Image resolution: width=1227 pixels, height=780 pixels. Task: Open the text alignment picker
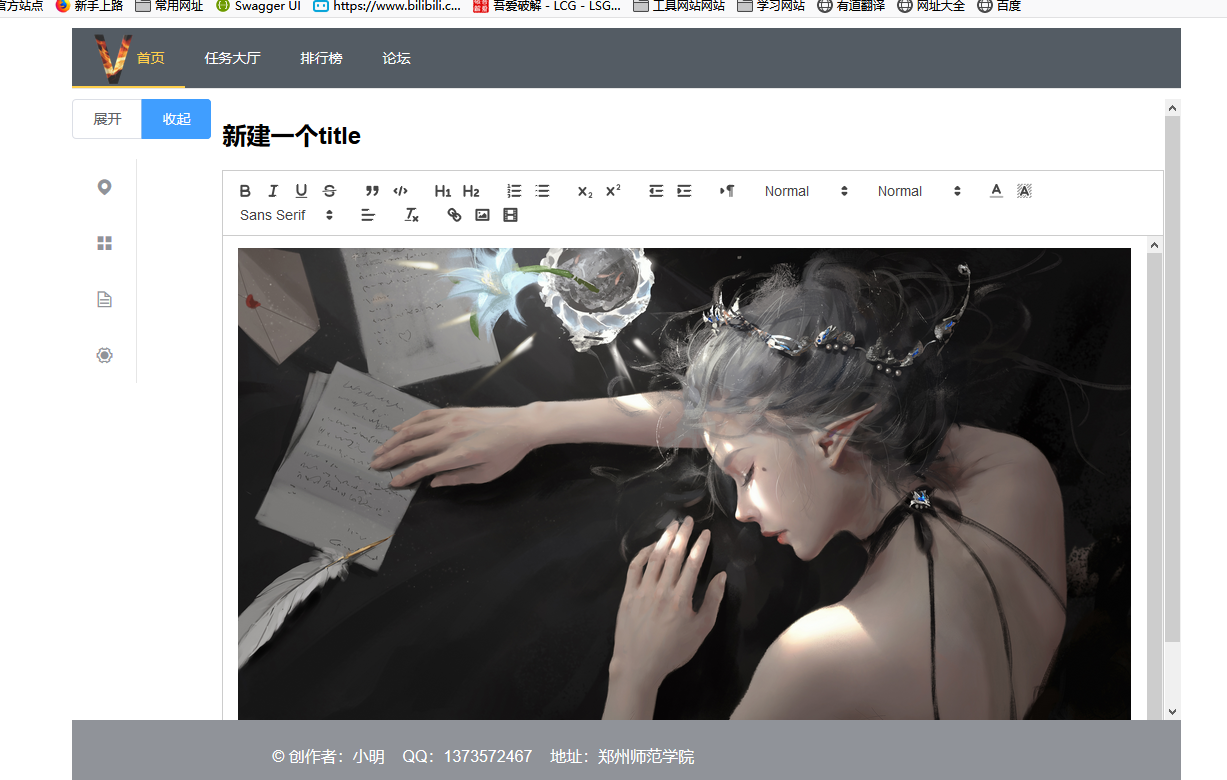368,215
